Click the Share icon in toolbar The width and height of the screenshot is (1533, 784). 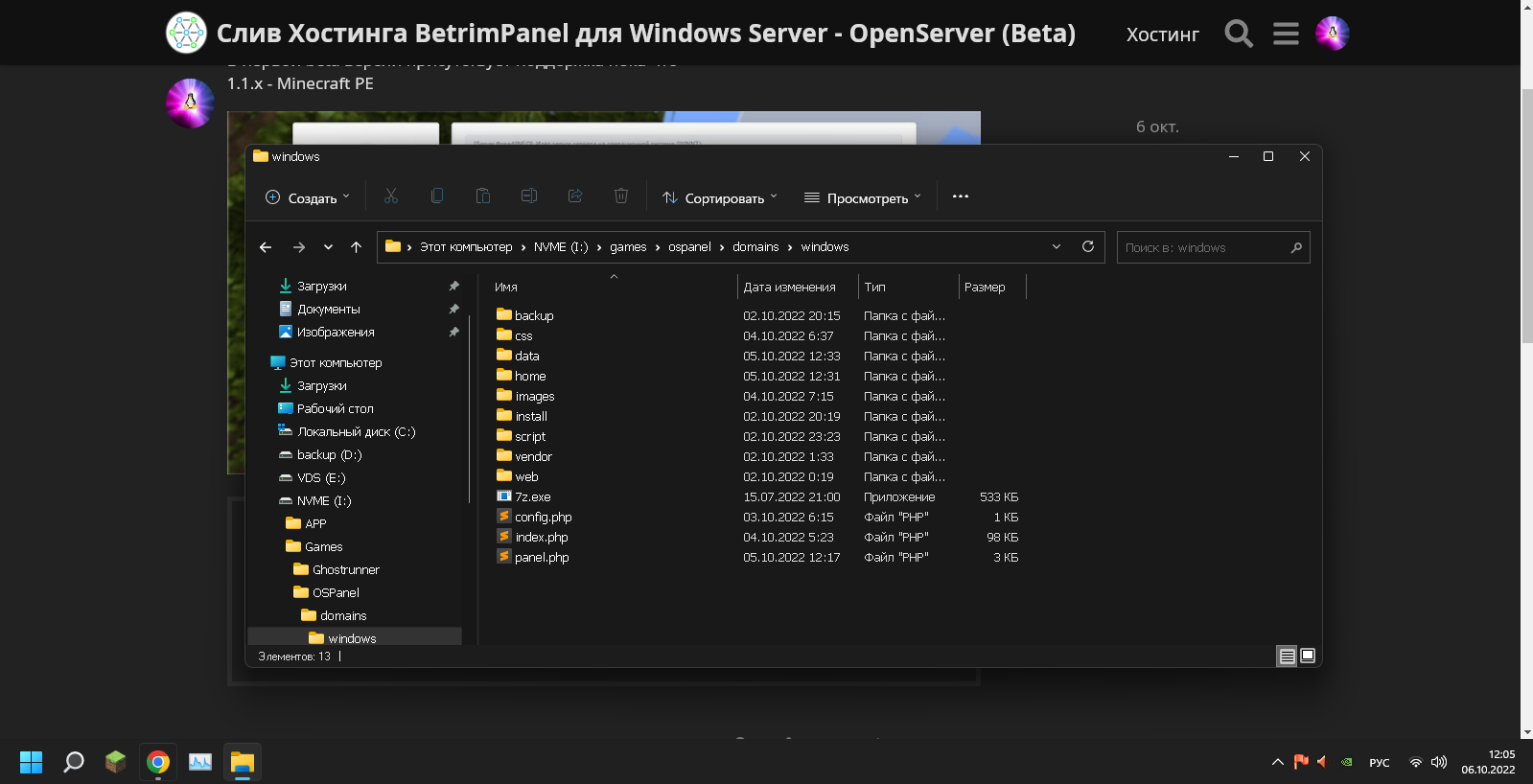click(575, 196)
